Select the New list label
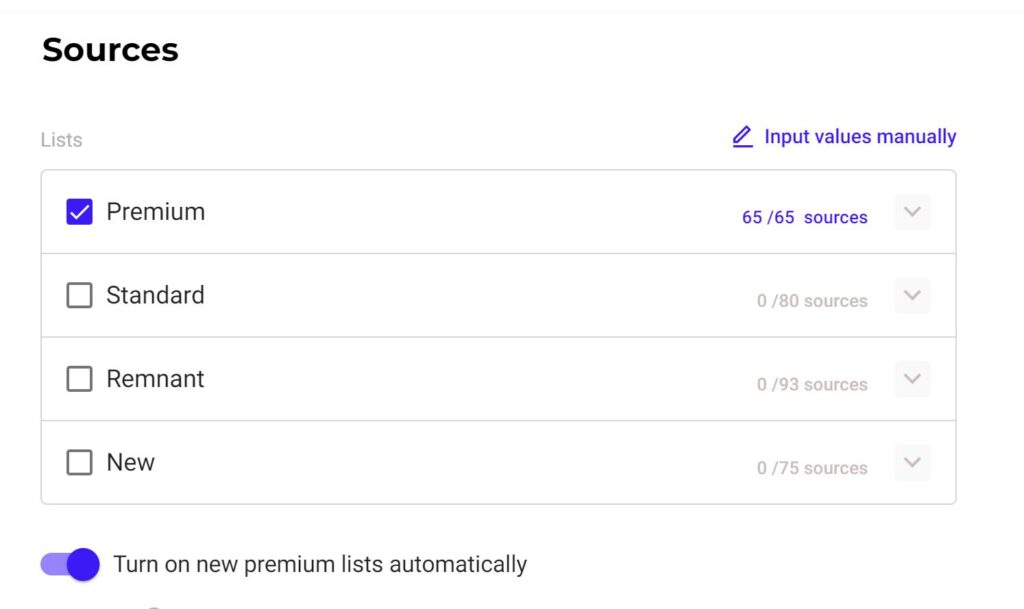1024x609 pixels. (x=131, y=462)
